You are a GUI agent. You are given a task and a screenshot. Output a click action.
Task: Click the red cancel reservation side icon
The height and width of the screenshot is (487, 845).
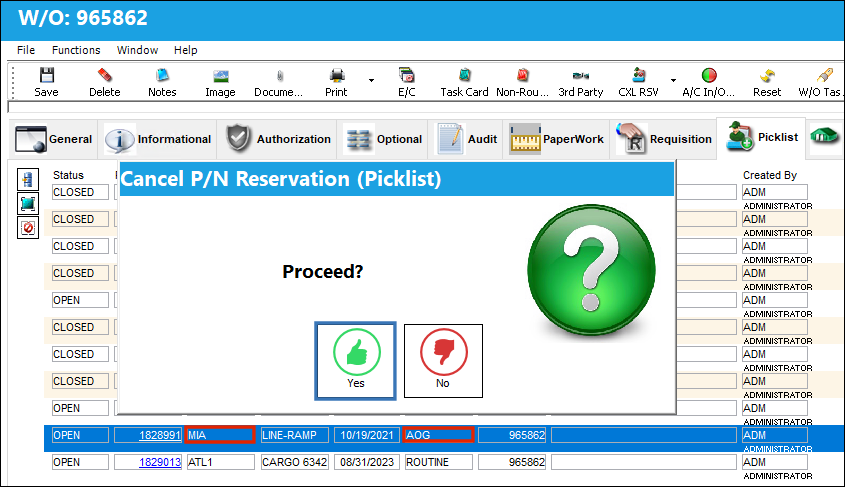point(28,228)
